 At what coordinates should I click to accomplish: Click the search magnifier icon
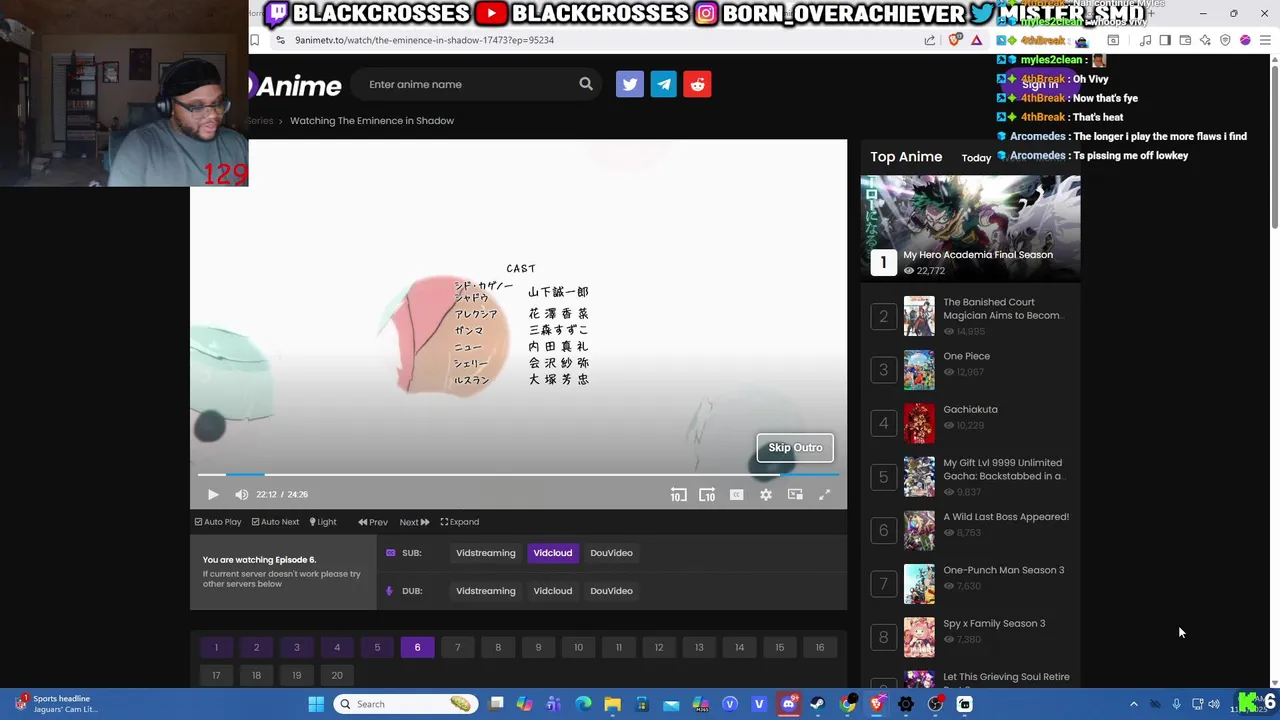click(586, 84)
